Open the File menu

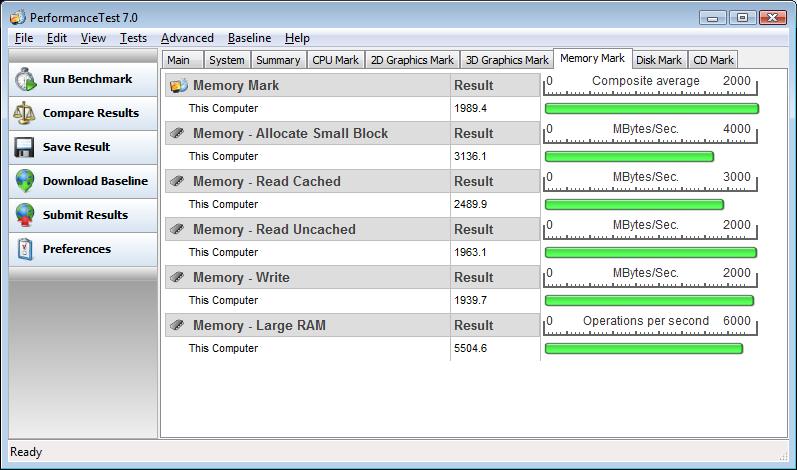click(24, 38)
